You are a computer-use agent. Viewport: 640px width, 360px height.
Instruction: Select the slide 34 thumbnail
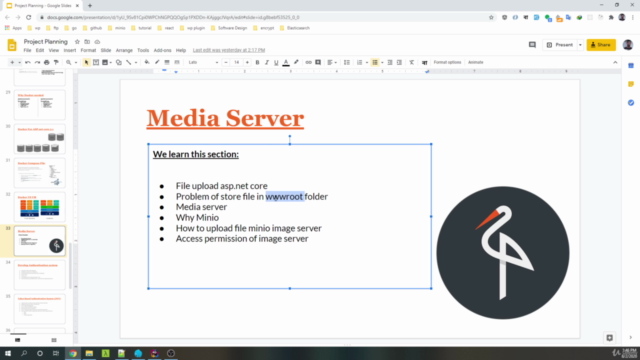[40, 275]
